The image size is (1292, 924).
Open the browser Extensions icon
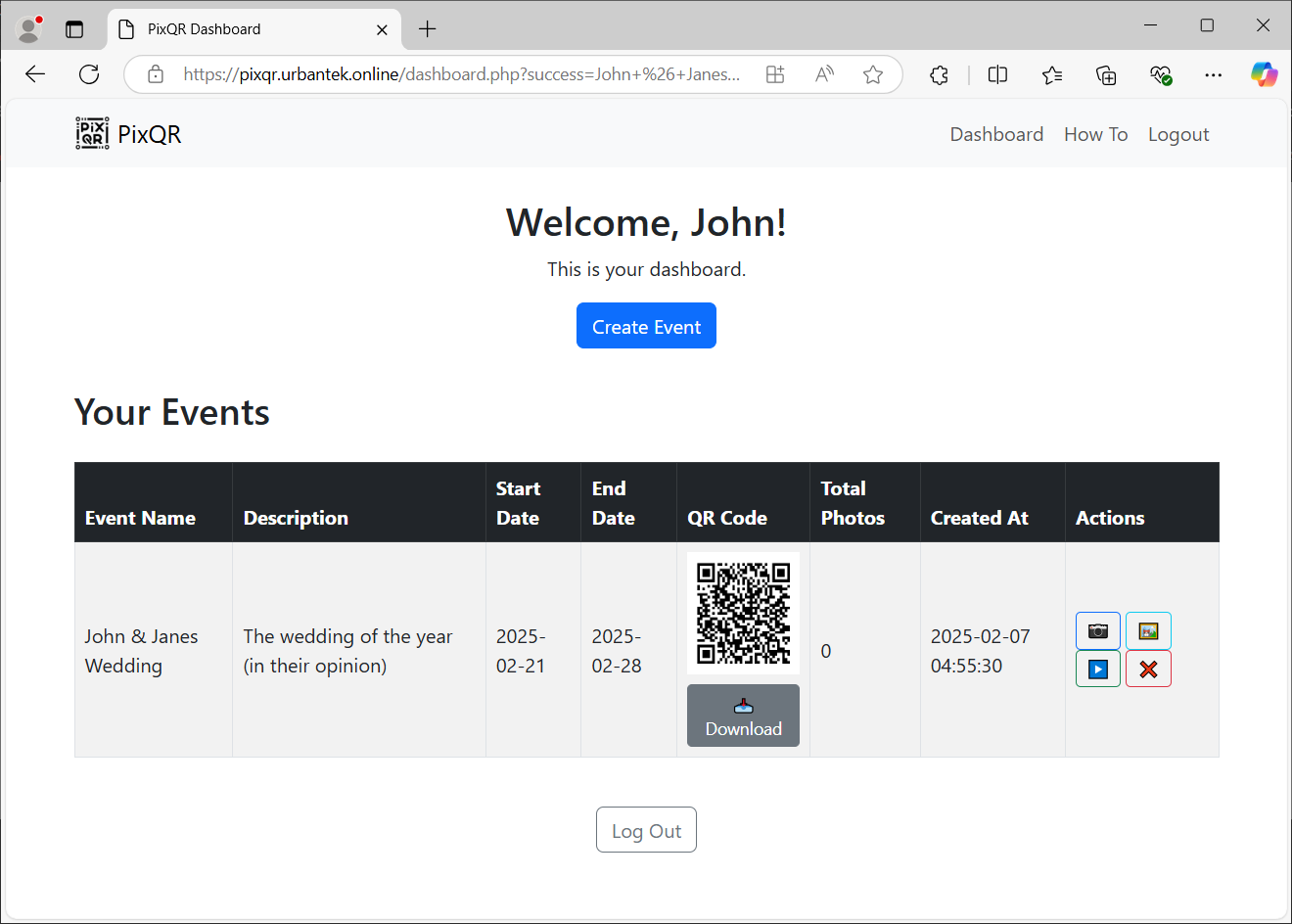939,74
